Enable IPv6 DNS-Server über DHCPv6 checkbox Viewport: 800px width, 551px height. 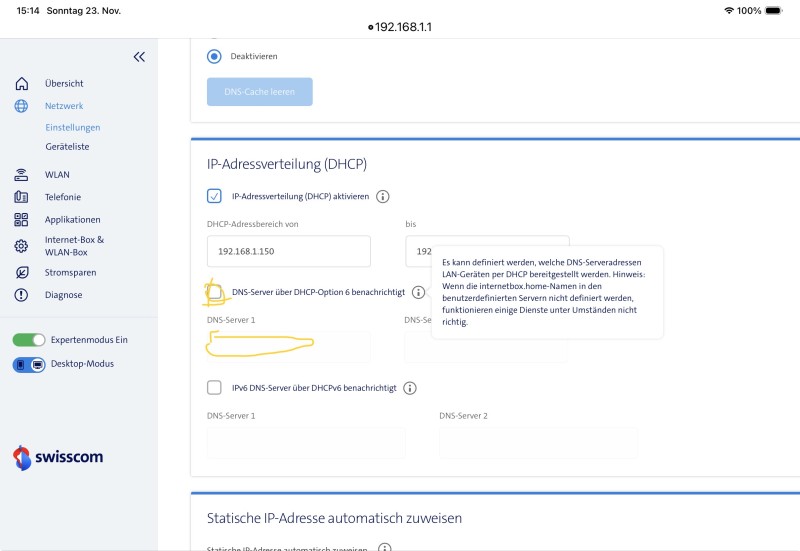pyautogui.click(x=214, y=387)
